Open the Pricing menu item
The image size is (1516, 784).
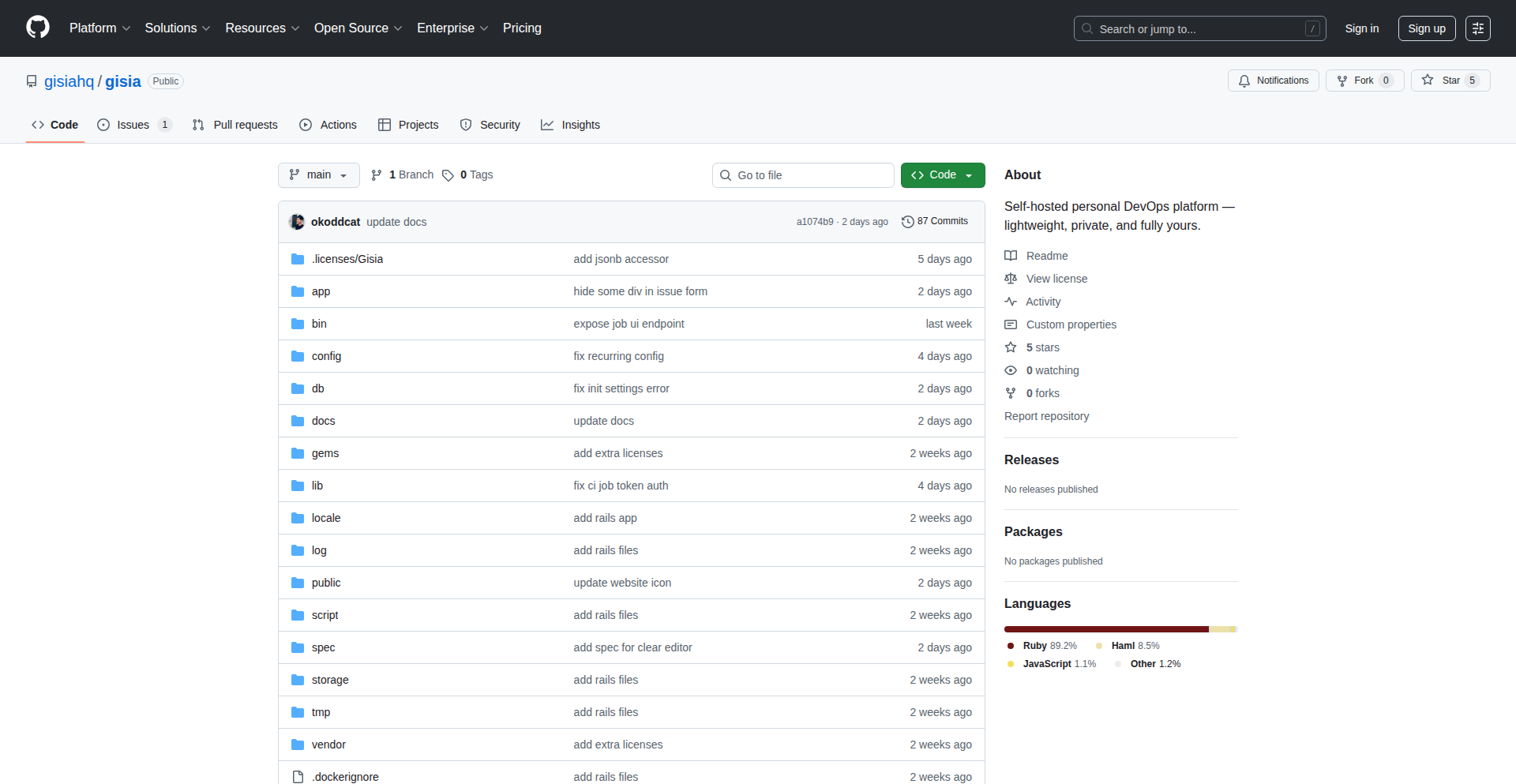522,28
